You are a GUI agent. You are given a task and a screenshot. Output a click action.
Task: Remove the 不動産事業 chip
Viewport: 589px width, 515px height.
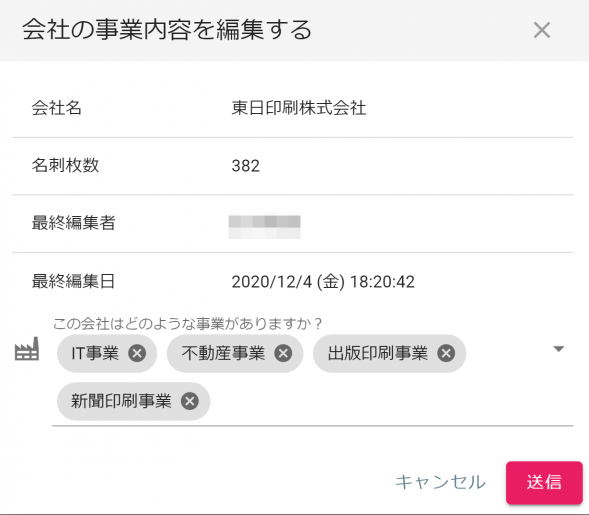(283, 353)
